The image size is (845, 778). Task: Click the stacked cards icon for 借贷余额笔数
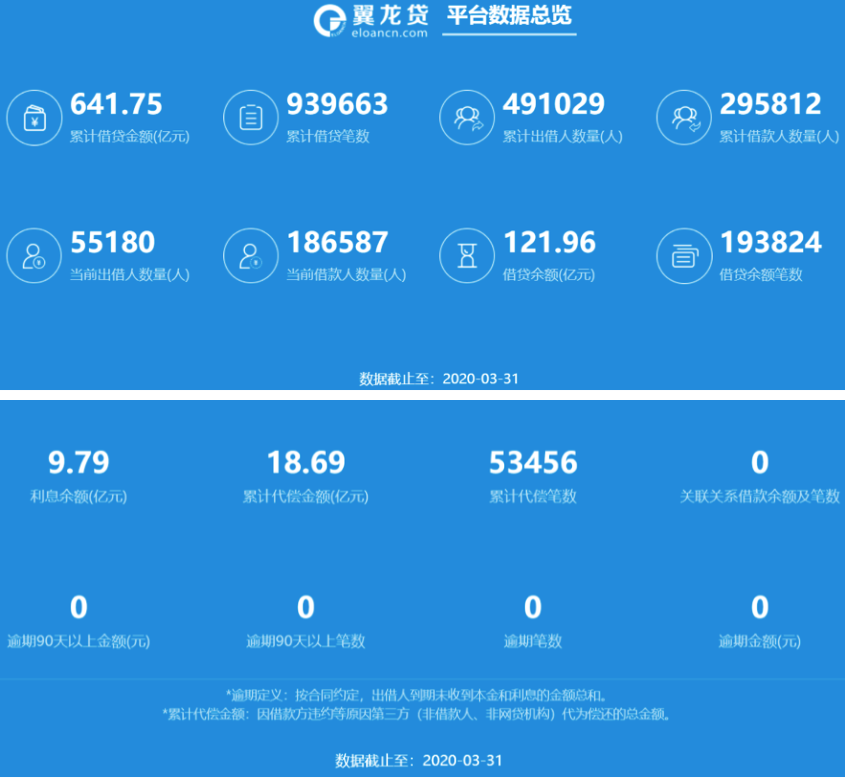click(684, 256)
